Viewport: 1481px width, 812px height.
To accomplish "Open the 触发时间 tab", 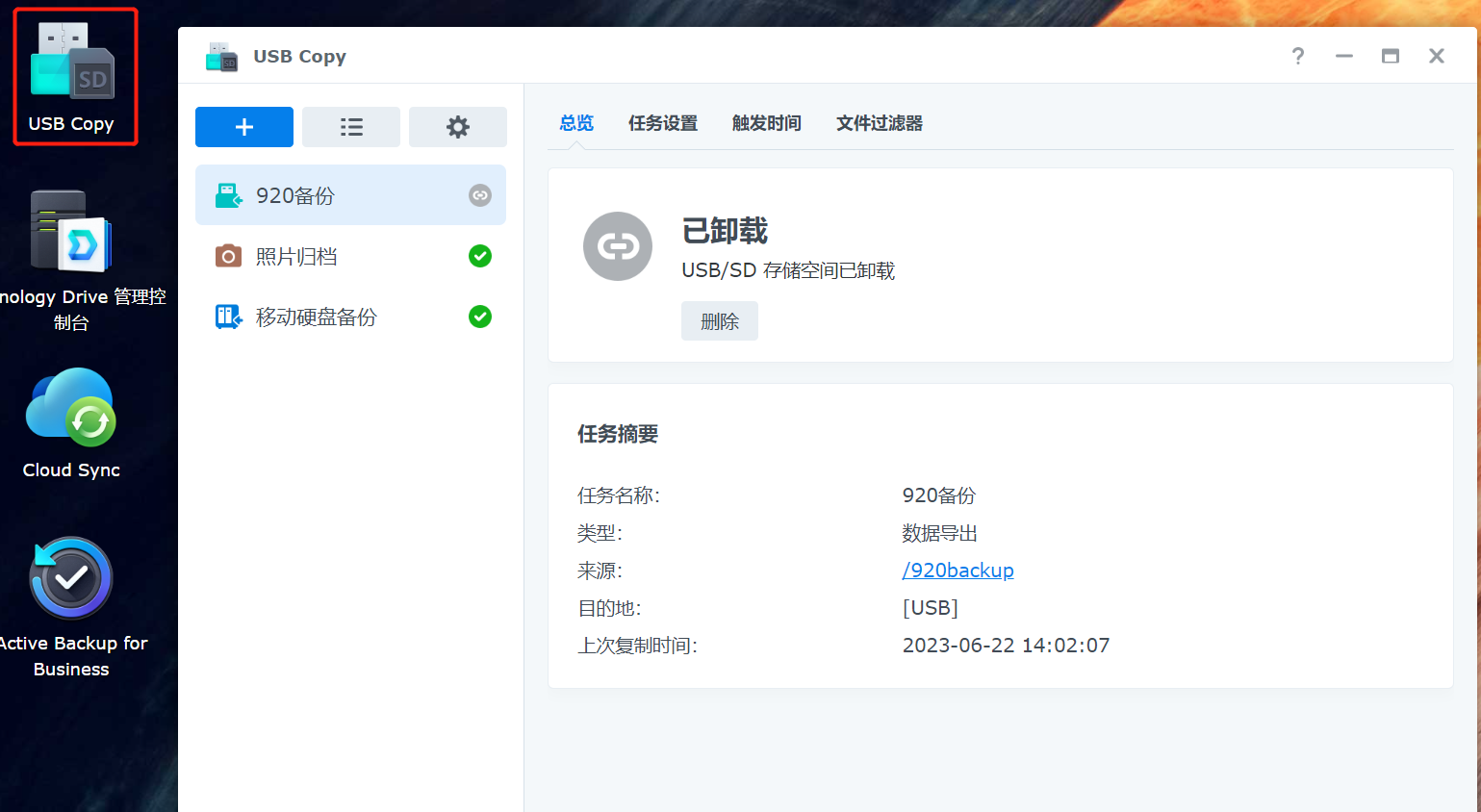I will tap(767, 123).
